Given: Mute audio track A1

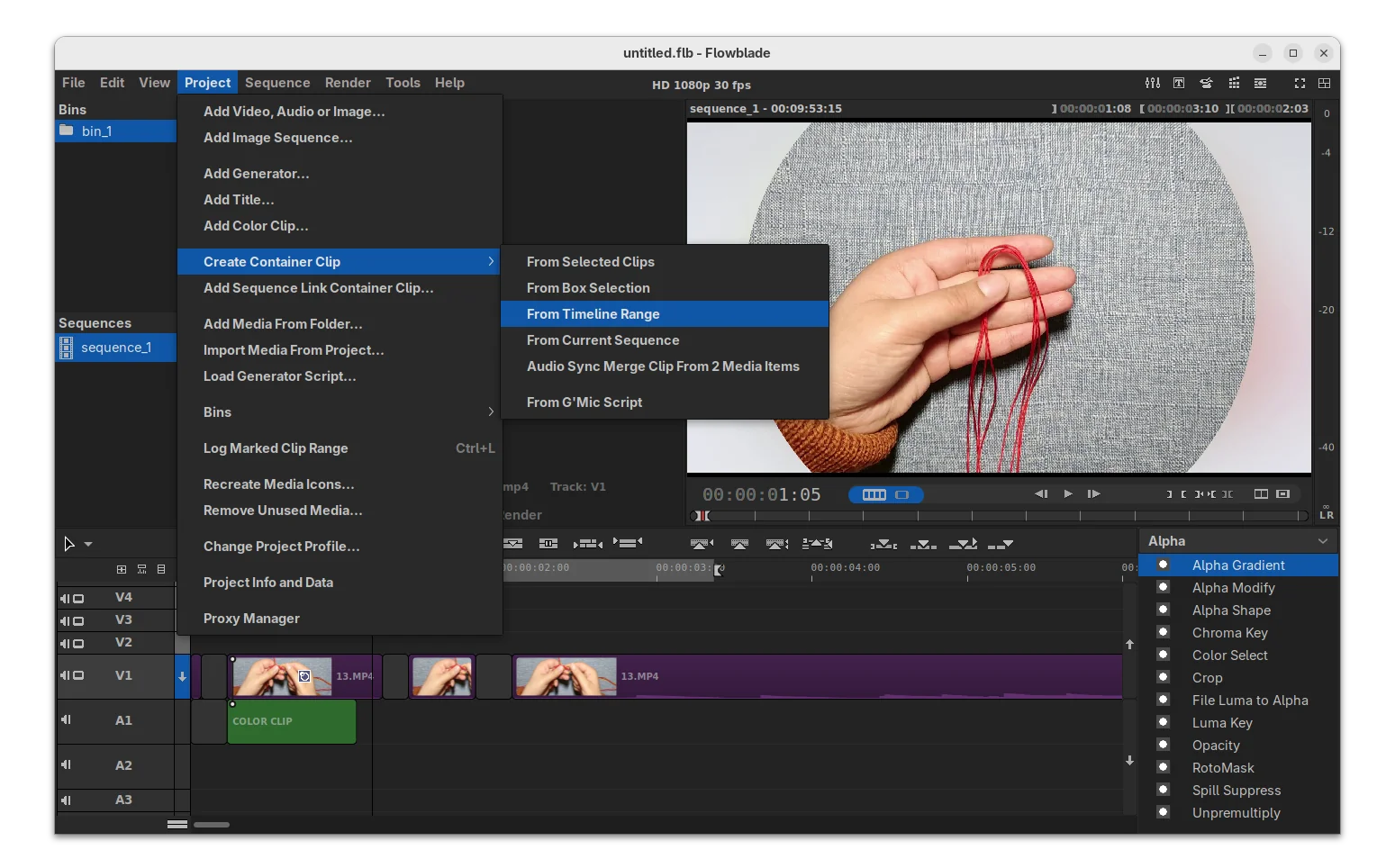Looking at the screenshot, I should [x=65, y=719].
